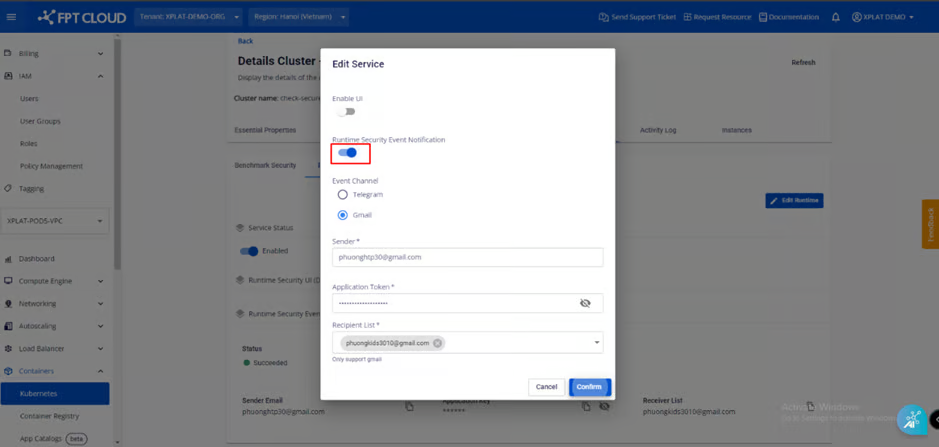Open the floating chat assistant icon

point(911,421)
